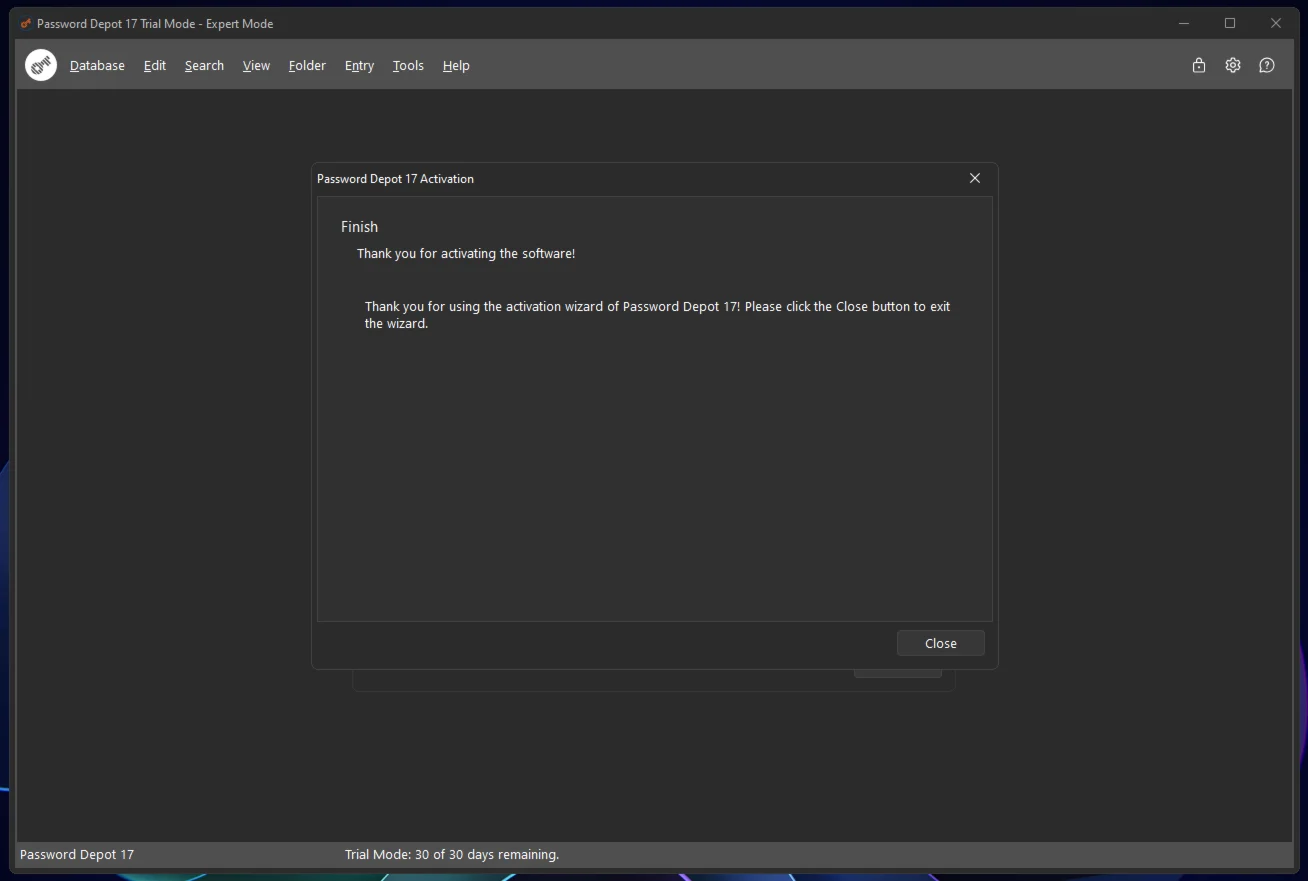The width and height of the screenshot is (1308, 881).
Task: Open the Help menu
Action: [456, 65]
